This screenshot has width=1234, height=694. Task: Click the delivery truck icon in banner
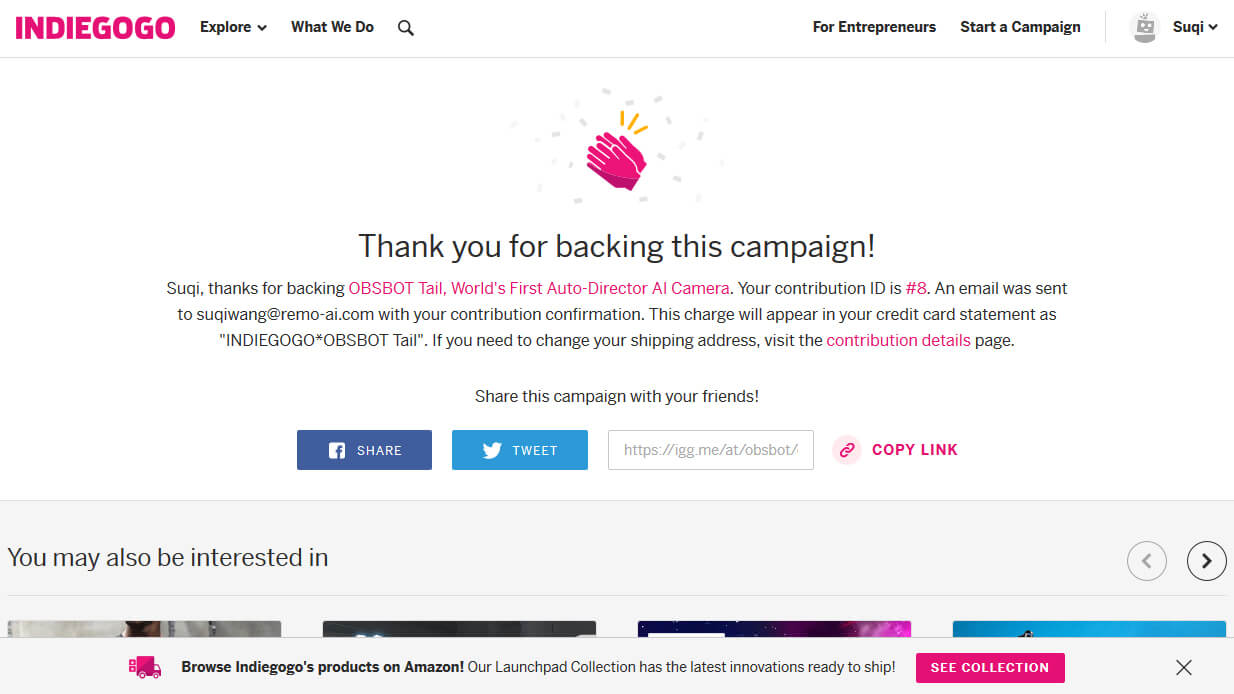tap(145, 667)
